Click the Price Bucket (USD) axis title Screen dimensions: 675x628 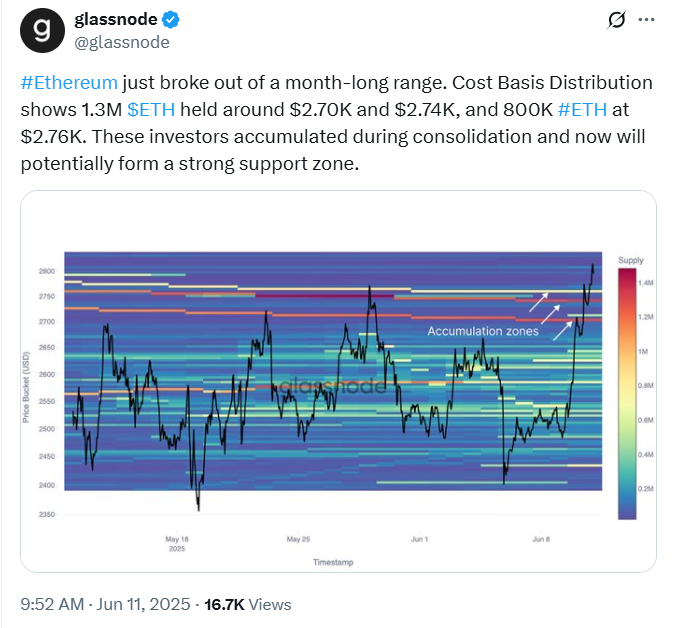tap(28, 386)
